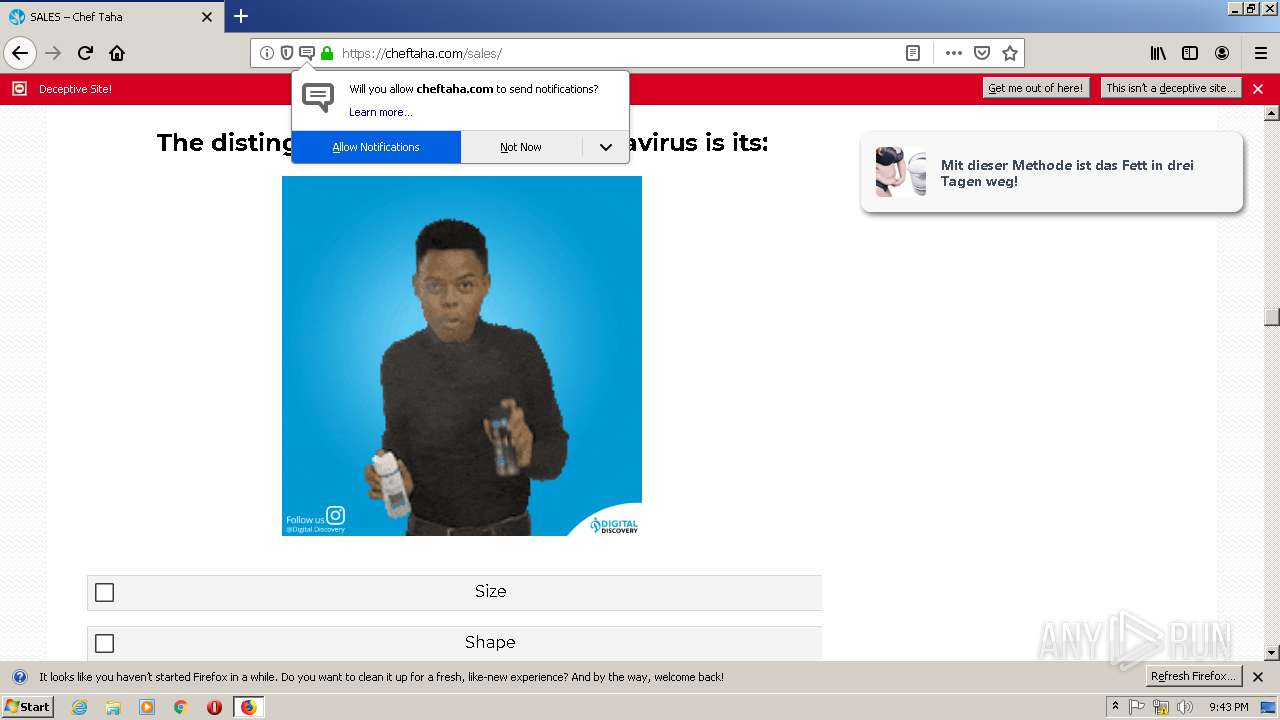This screenshot has width=1280, height=720.
Task: Open the Firefox home page
Action: [x=117, y=53]
